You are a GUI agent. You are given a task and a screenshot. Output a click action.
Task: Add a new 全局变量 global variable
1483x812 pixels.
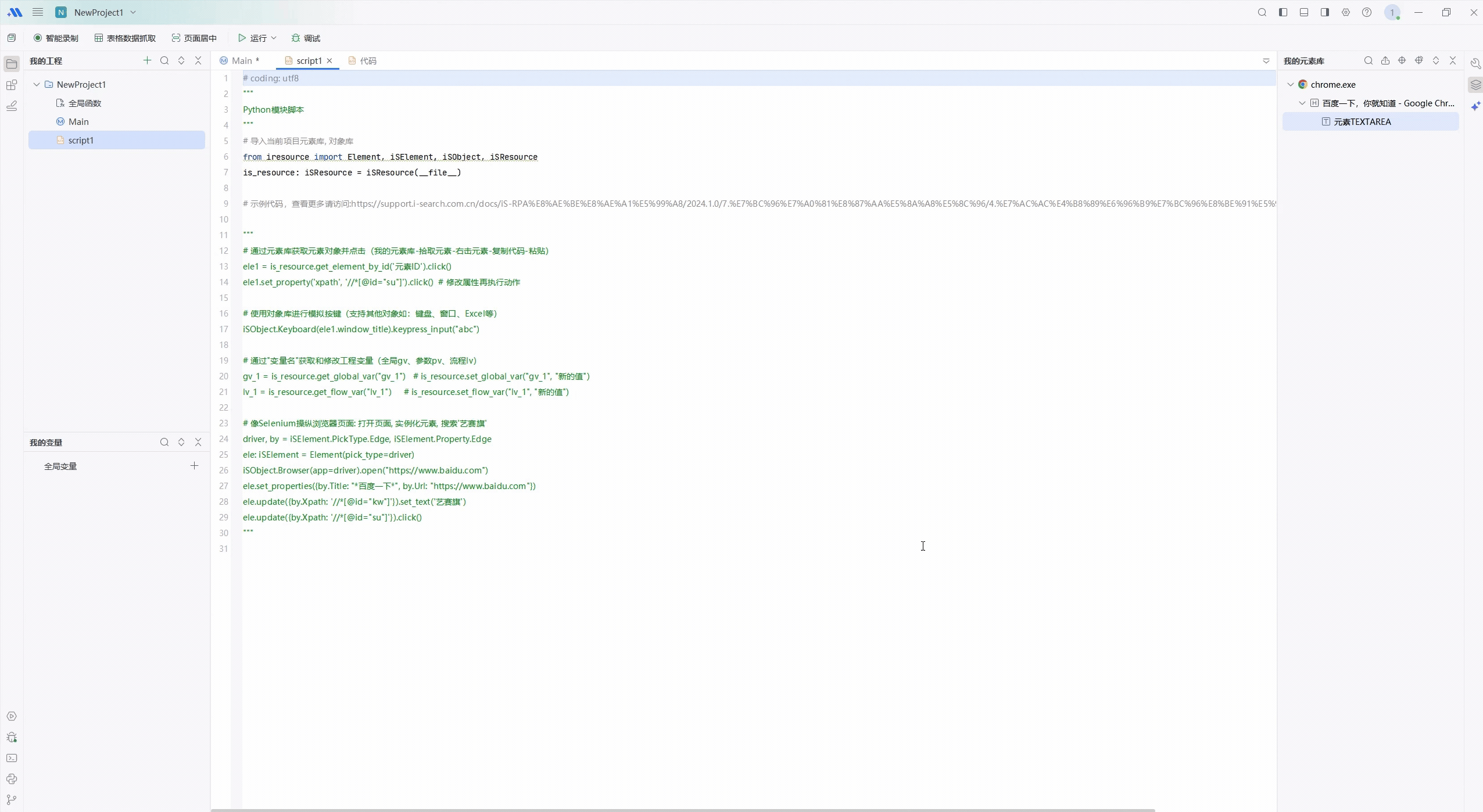194,466
